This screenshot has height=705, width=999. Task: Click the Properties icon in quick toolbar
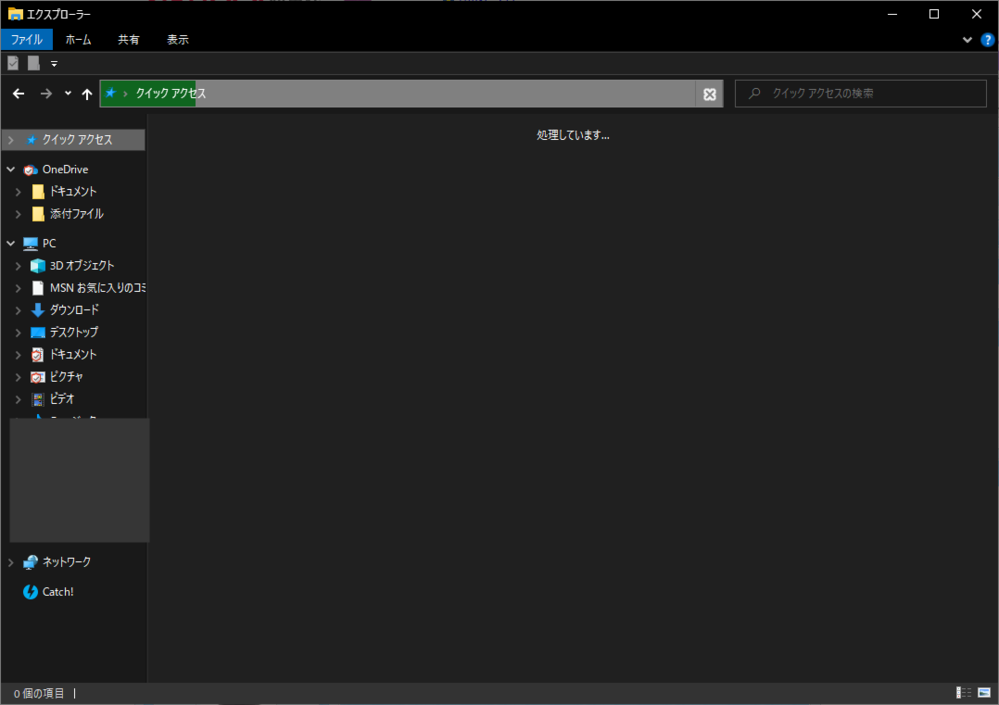13,63
